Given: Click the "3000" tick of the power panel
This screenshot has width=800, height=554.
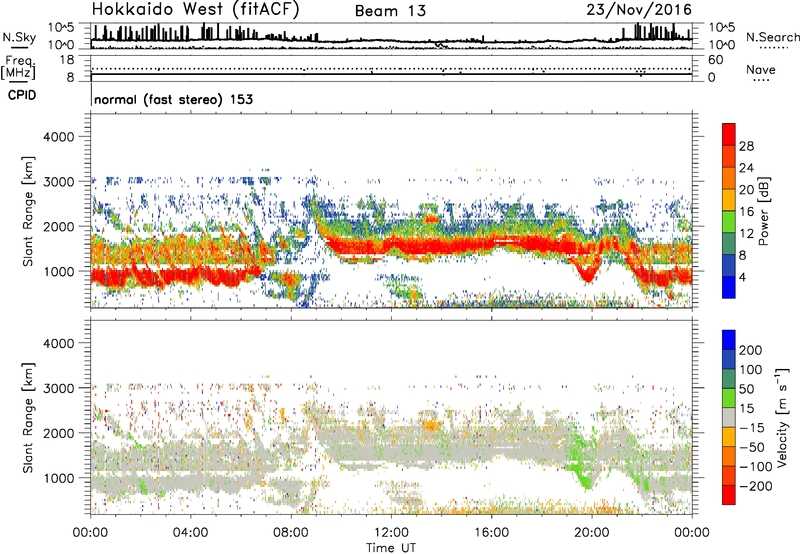Looking at the screenshot, I should pos(59,182).
